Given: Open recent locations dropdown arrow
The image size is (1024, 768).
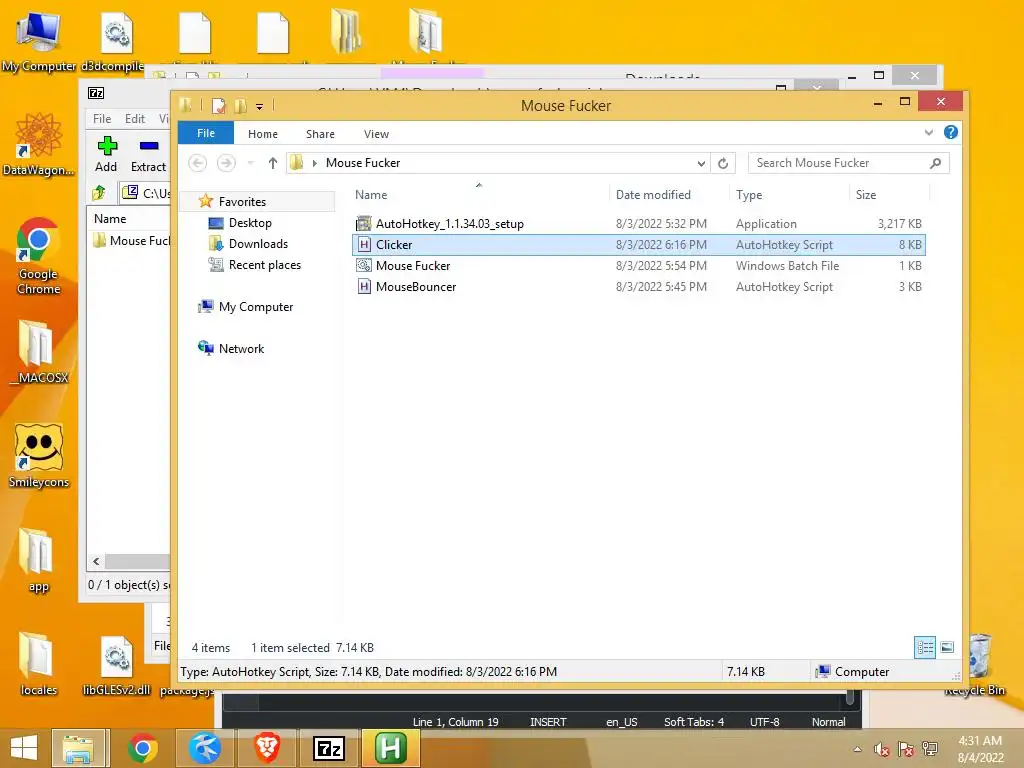Looking at the screenshot, I should (x=250, y=163).
